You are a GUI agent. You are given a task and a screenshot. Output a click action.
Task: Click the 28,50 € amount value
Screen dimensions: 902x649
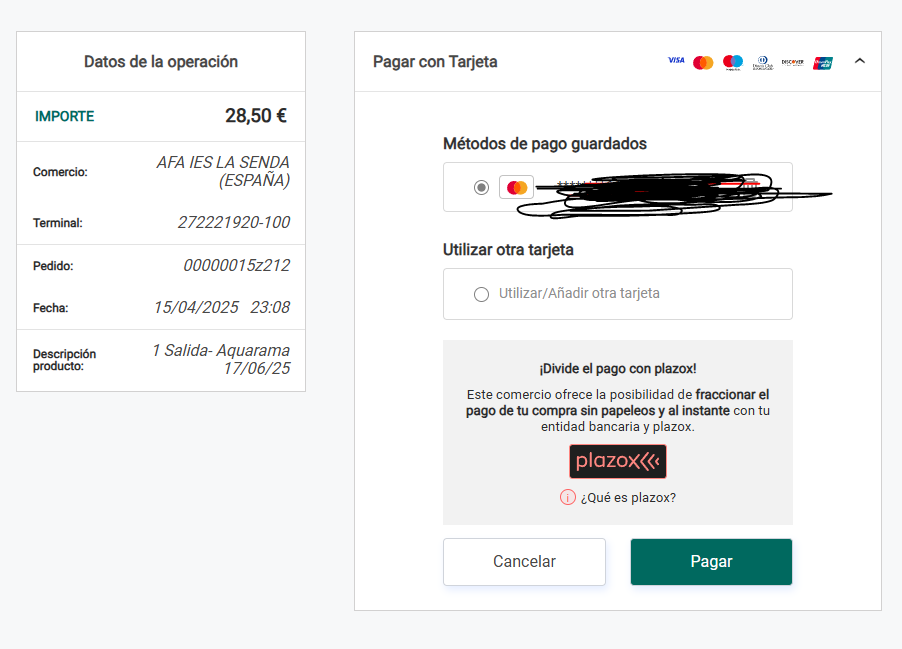point(256,116)
